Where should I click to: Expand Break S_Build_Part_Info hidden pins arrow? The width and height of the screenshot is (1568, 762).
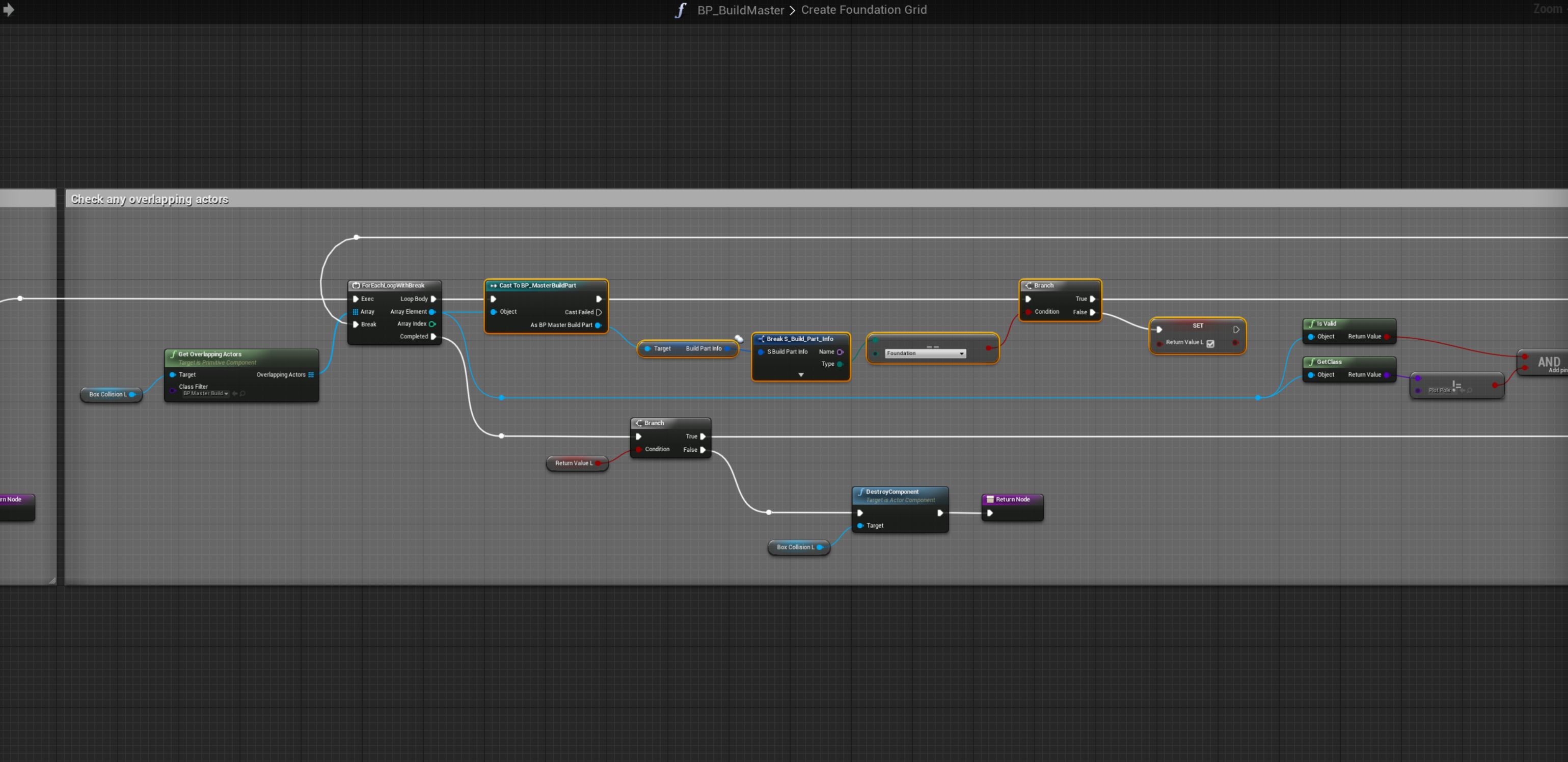801,375
